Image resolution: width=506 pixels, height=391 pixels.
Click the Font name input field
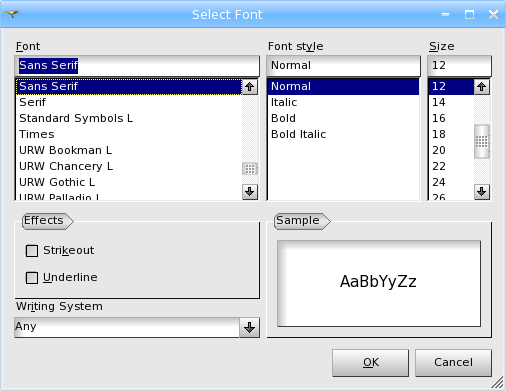tap(137, 66)
